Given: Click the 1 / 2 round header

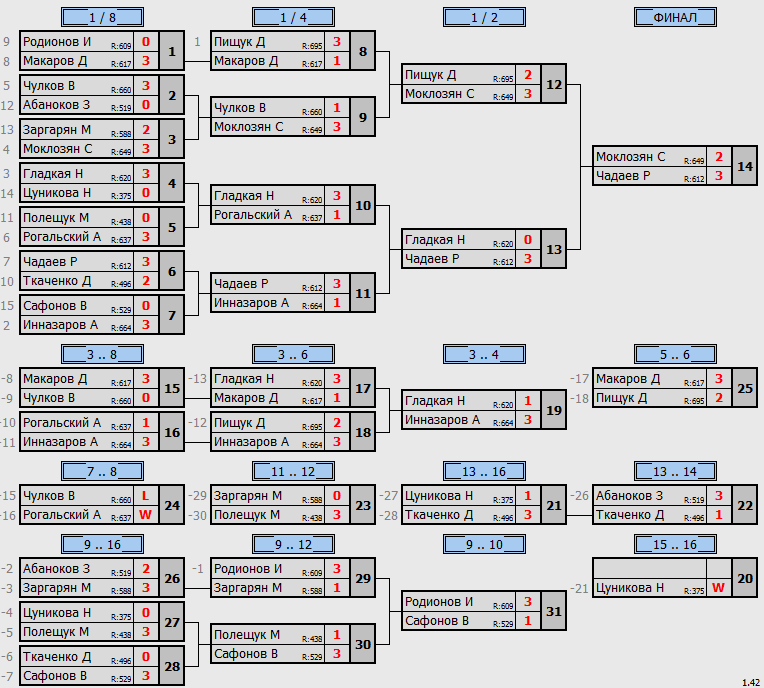Looking at the screenshot, I should (x=484, y=18).
